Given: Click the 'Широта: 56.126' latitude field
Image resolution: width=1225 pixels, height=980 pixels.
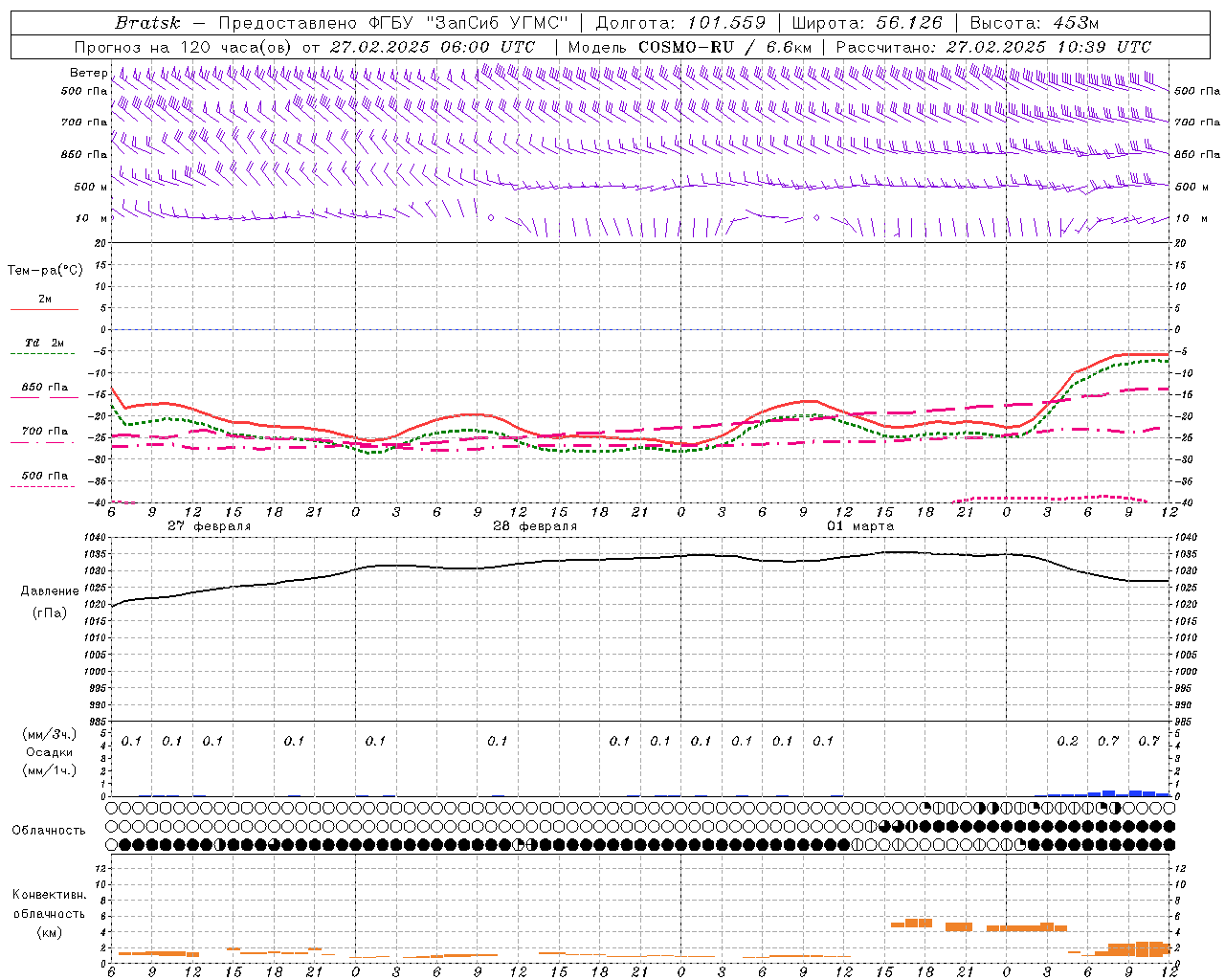Looking at the screenshot, I should 867,23.
